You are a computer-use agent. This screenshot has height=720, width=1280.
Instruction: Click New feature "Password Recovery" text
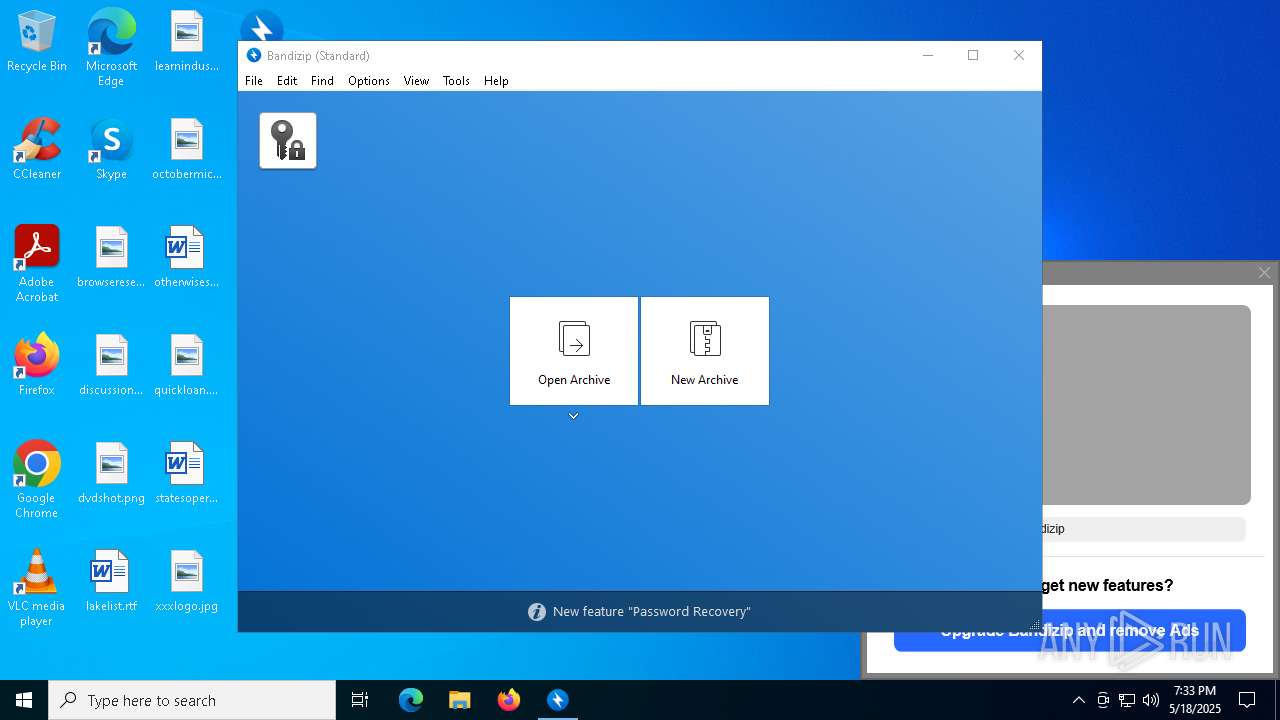click(651, 612)
